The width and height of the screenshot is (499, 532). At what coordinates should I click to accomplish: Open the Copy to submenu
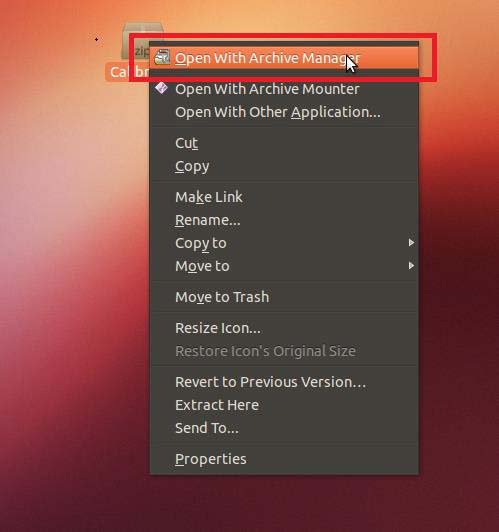(284, 243)
